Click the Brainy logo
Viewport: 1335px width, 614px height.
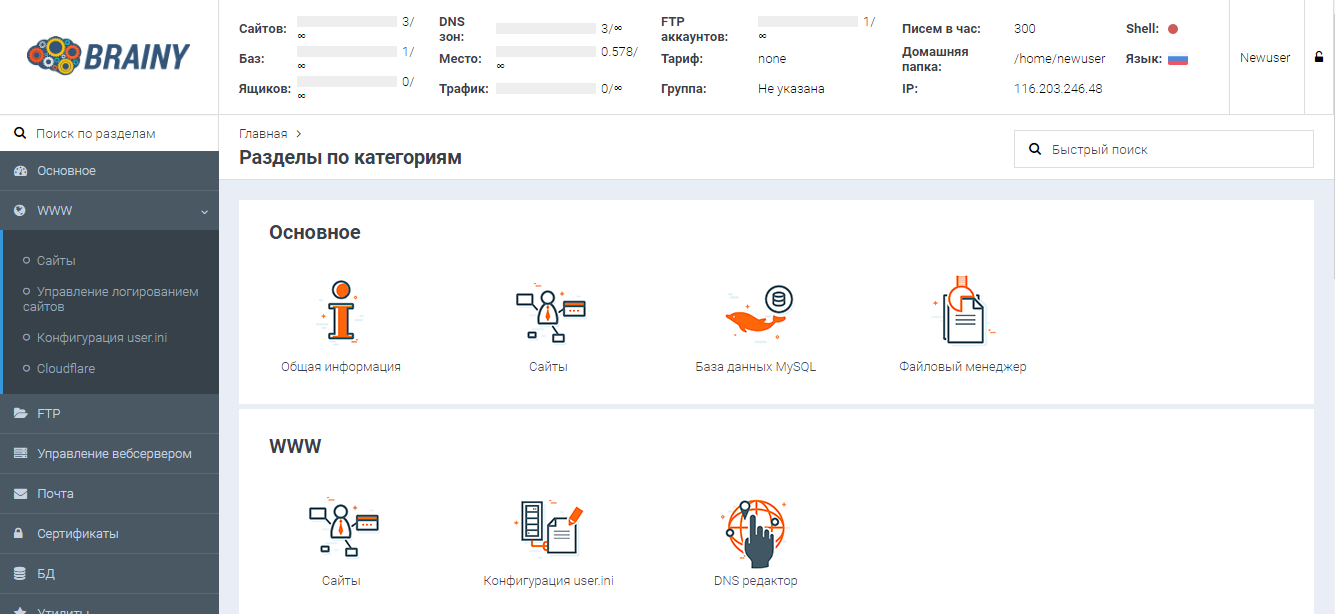(108, 57)
